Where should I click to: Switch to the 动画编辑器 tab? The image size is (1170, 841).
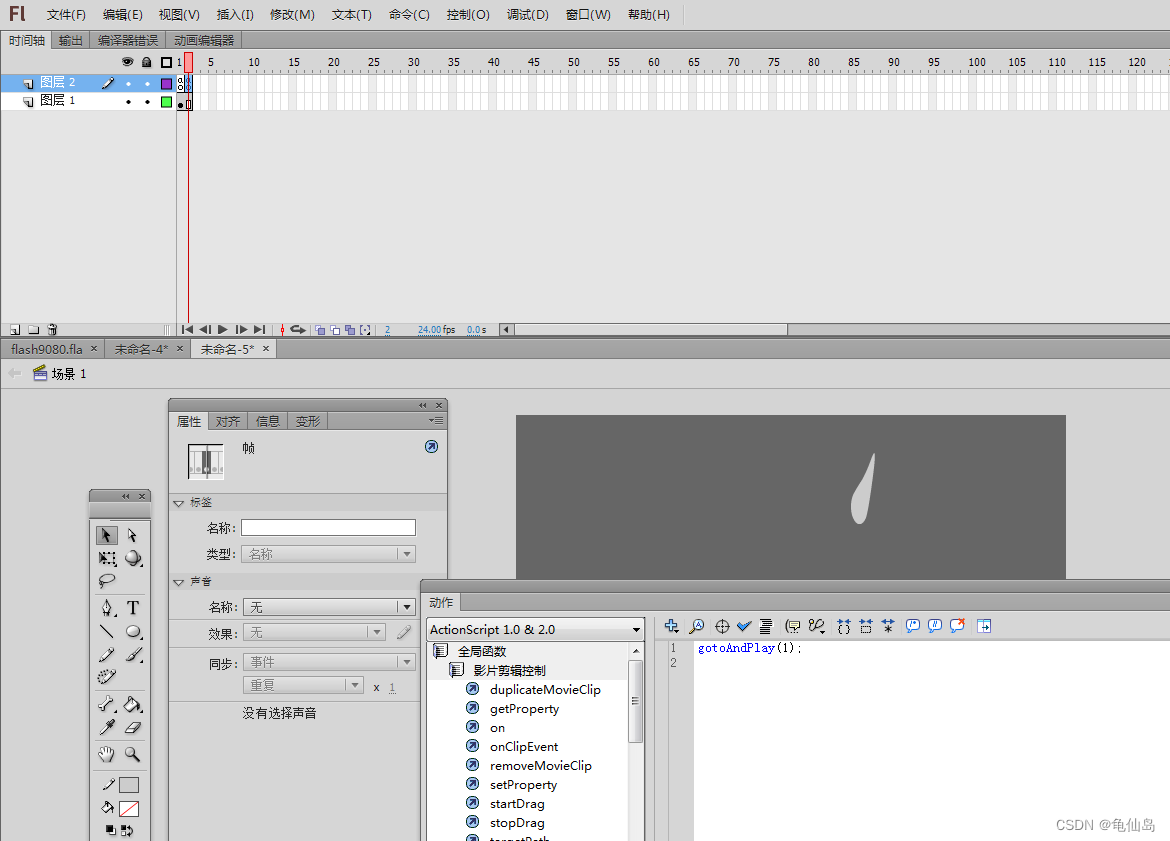pos(204,40)
